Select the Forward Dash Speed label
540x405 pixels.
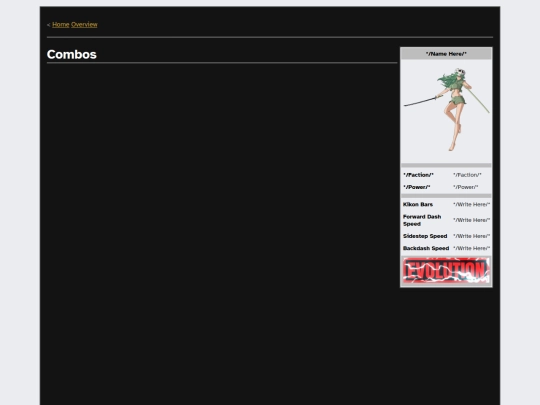click(x=422, y=220)
